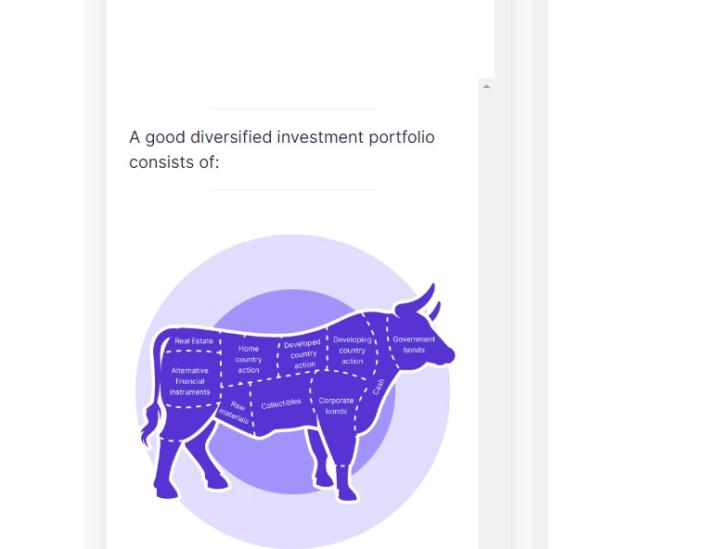This screenshot has height=549, width=720.
Task: Click the horizontal divider above the heading
Action: pyautogui.click(x=292, y=108)
